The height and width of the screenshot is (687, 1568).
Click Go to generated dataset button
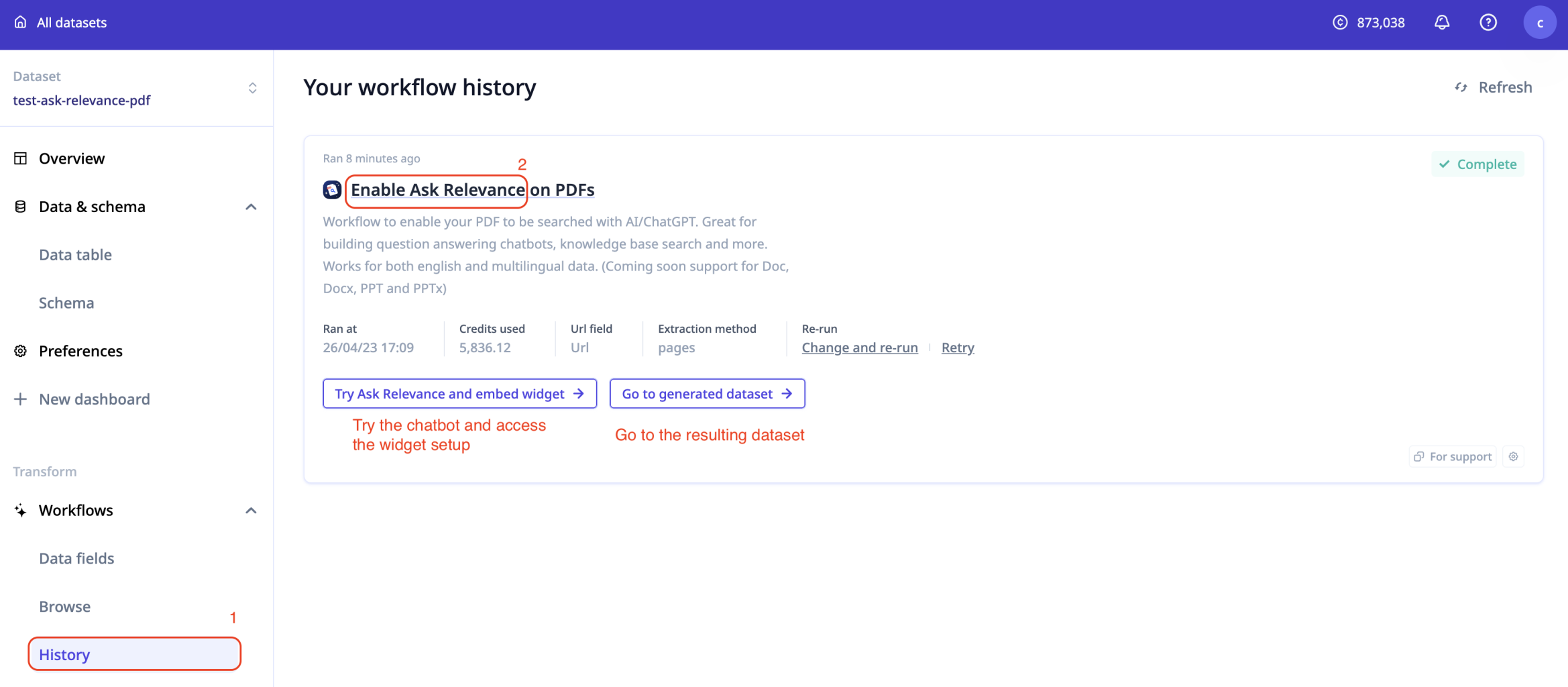click(x=707, y=394)
